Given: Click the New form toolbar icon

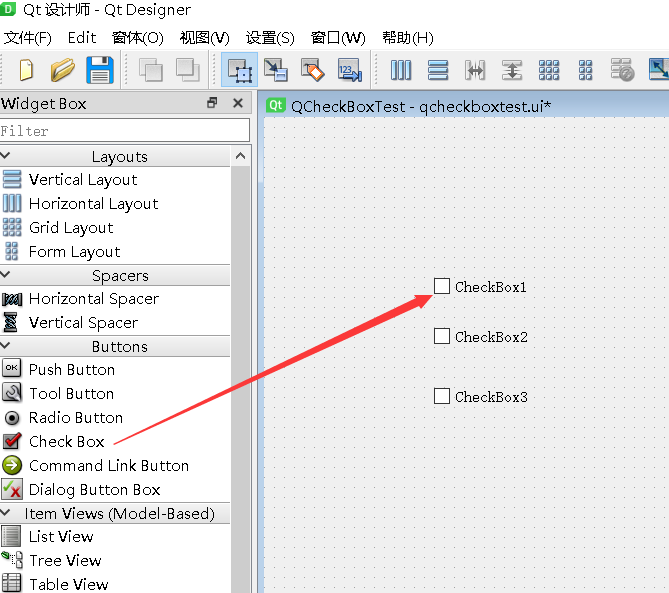Looking at the screenshot, I should coord(26,70).
